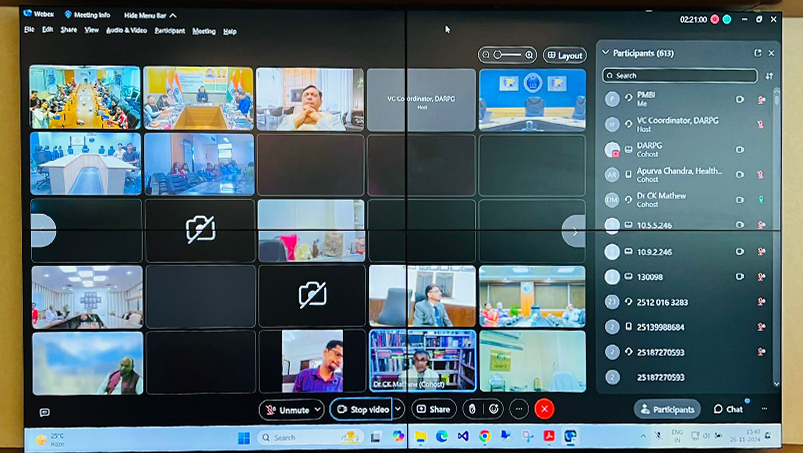Toggle the Participants panel button

click(667, 409)
